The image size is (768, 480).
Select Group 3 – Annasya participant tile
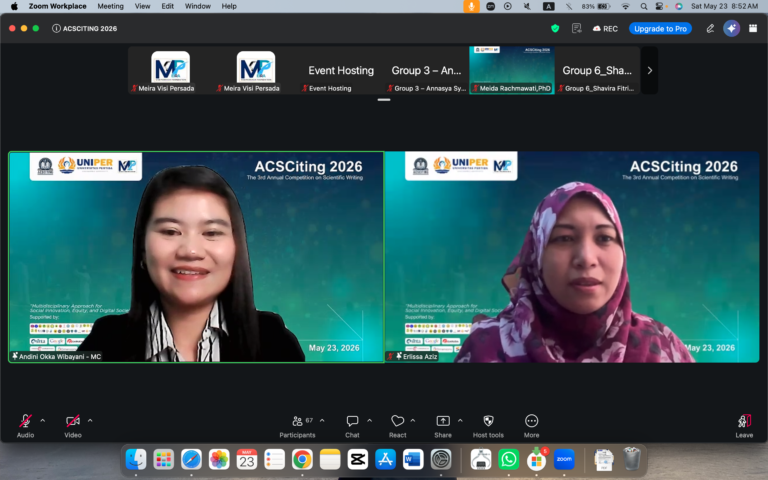[426, 70]
